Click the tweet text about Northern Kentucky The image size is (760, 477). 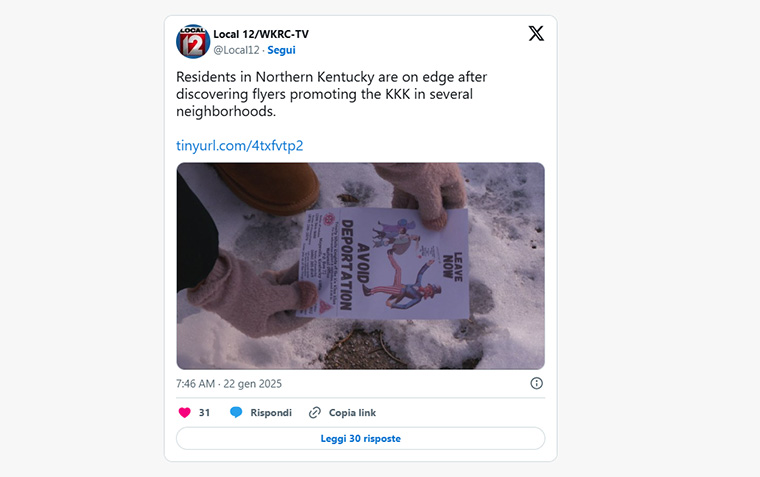click(332, 94)
